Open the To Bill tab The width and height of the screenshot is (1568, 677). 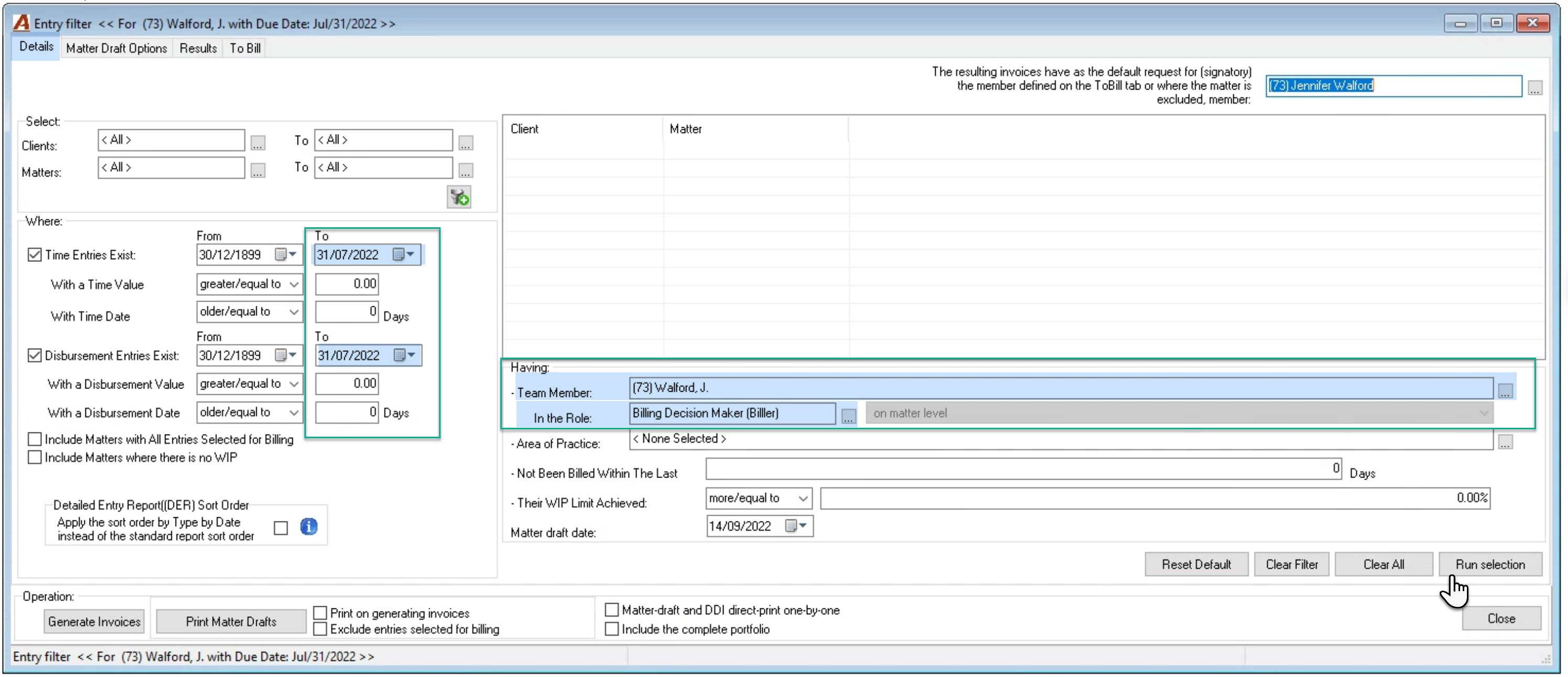tap(245, 48)
